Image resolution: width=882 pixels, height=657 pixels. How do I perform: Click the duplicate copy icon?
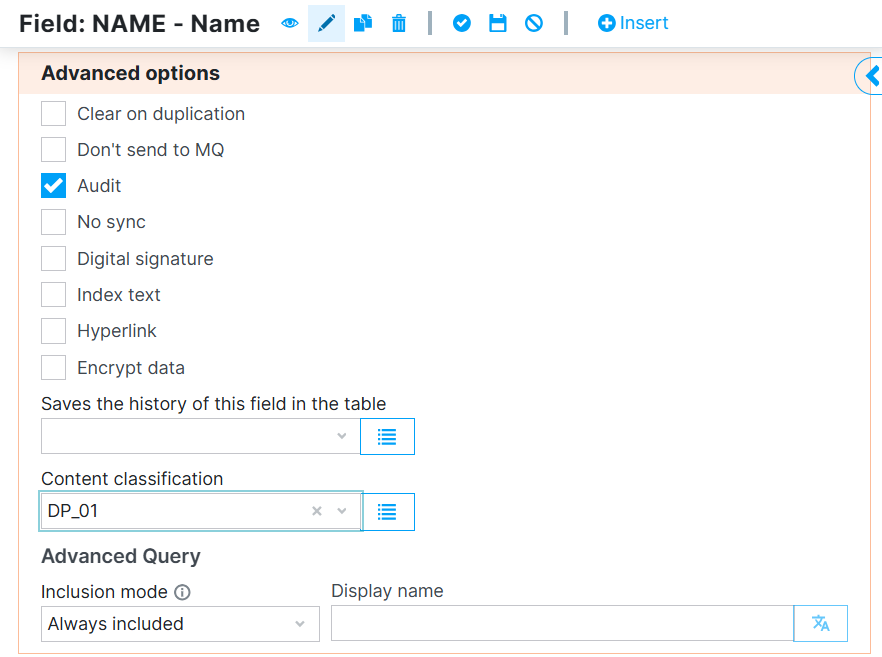tap(363, 23)
